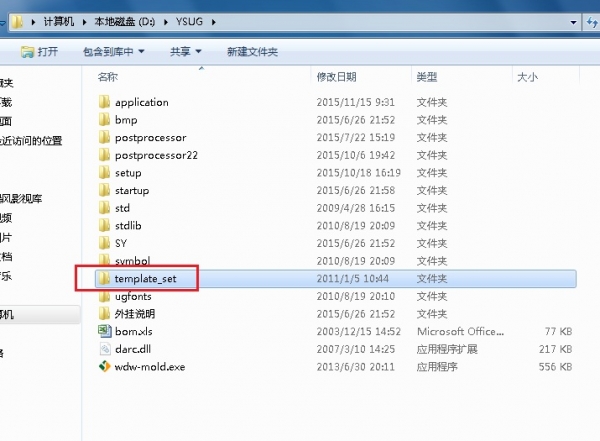
Task: Select the ugfonts folder icon
Action: pyautogui.click(x=104, y=296)
